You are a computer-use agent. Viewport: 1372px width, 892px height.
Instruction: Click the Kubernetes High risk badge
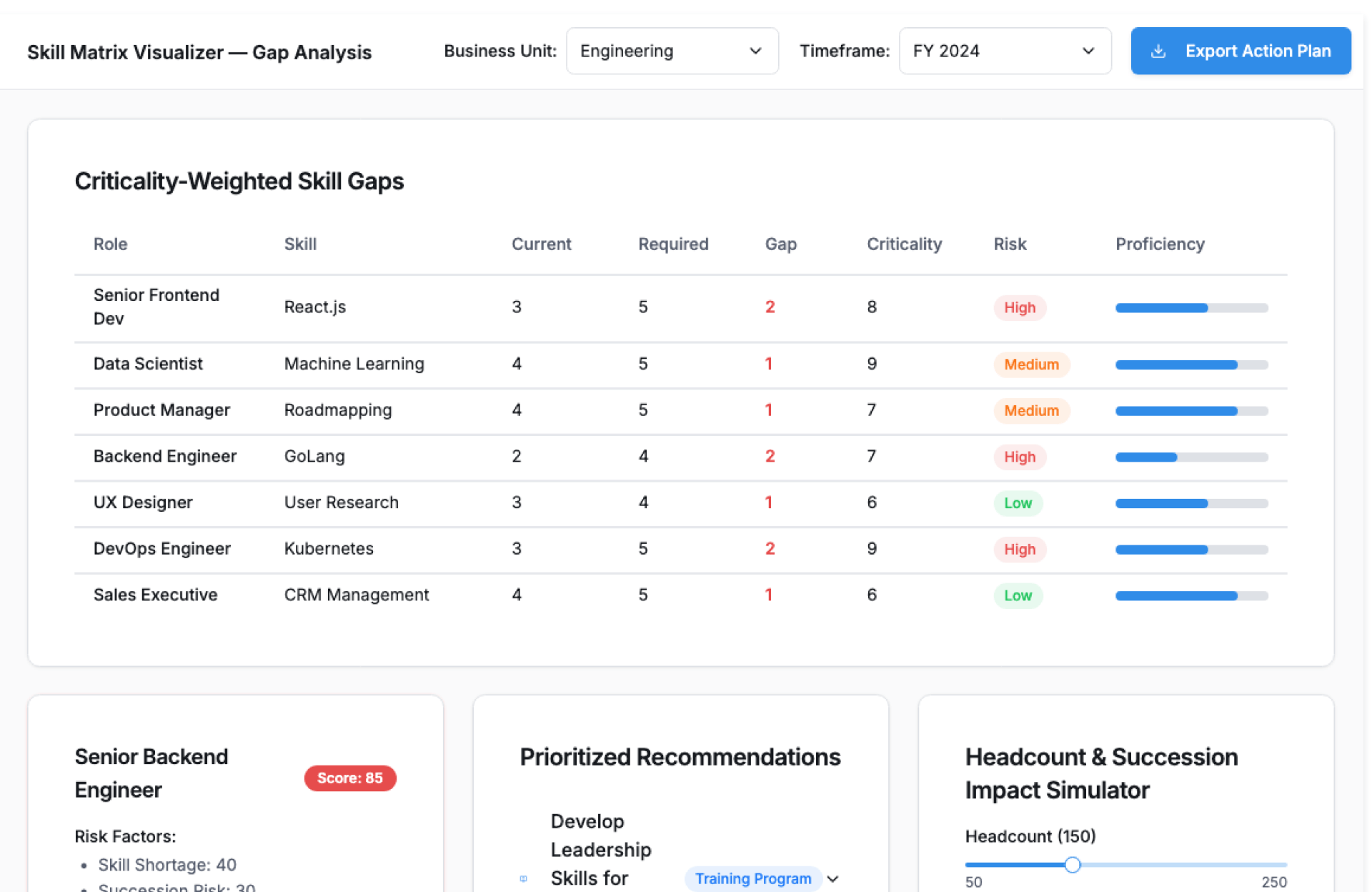coord(1019,550)
